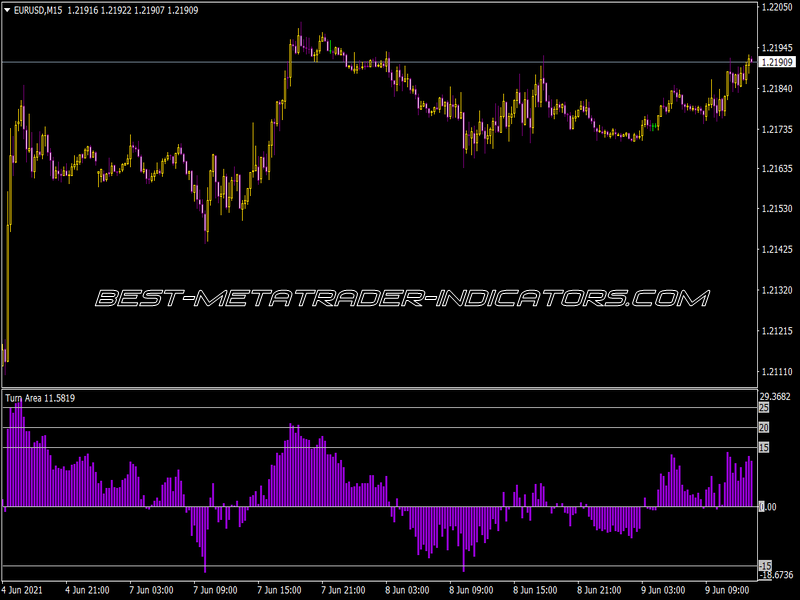Screen dimensions: 800x600
Task: Click indicator scale maximum 29.3682
Action: click(x=775, y=396)
